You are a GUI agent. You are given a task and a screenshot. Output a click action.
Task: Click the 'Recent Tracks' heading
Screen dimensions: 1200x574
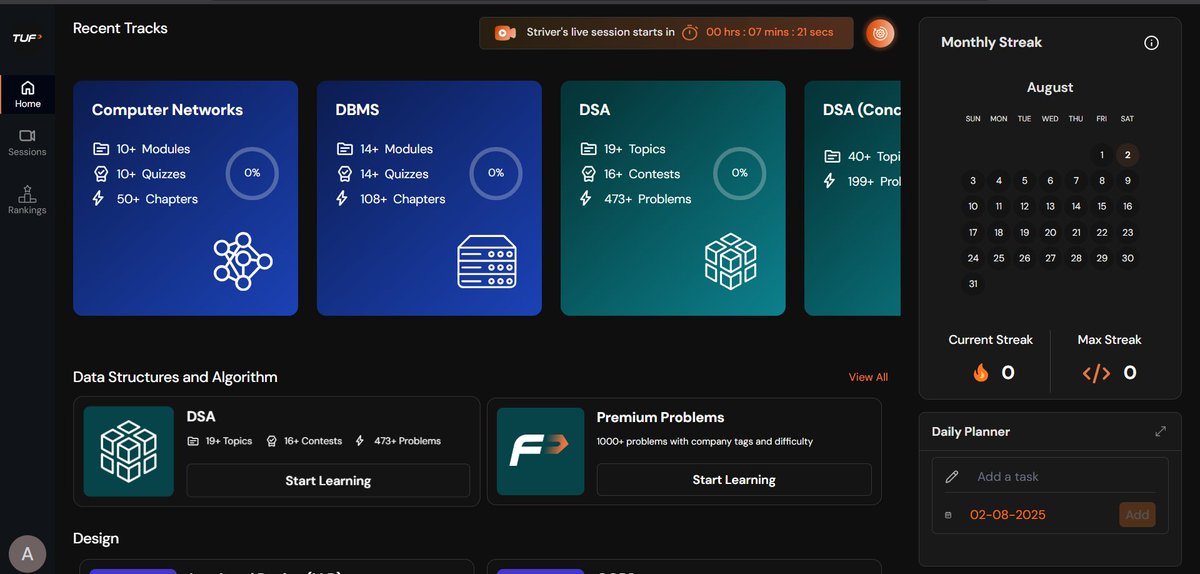click(x=120, y=28)
